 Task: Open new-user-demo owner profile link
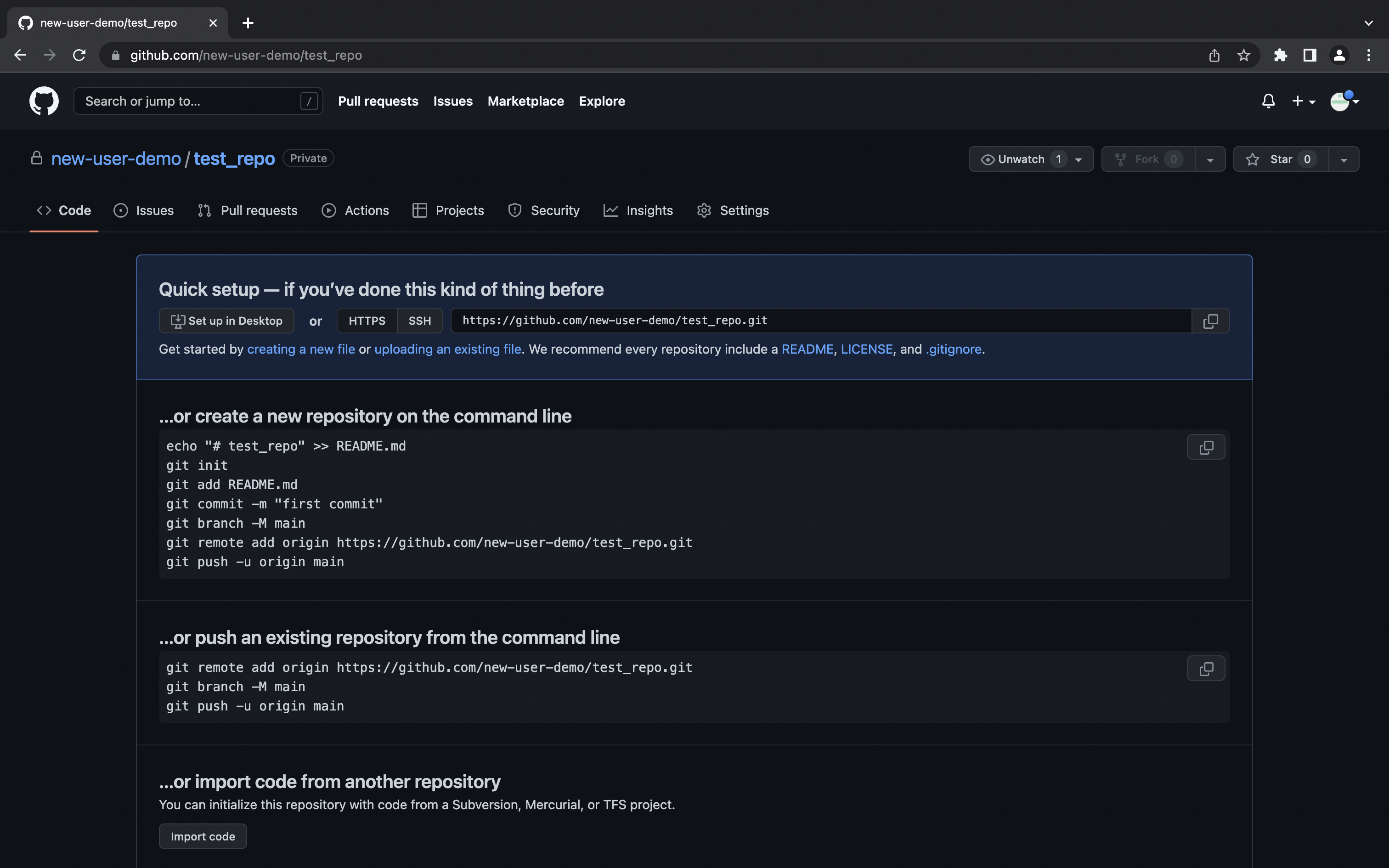click(116, 158)
